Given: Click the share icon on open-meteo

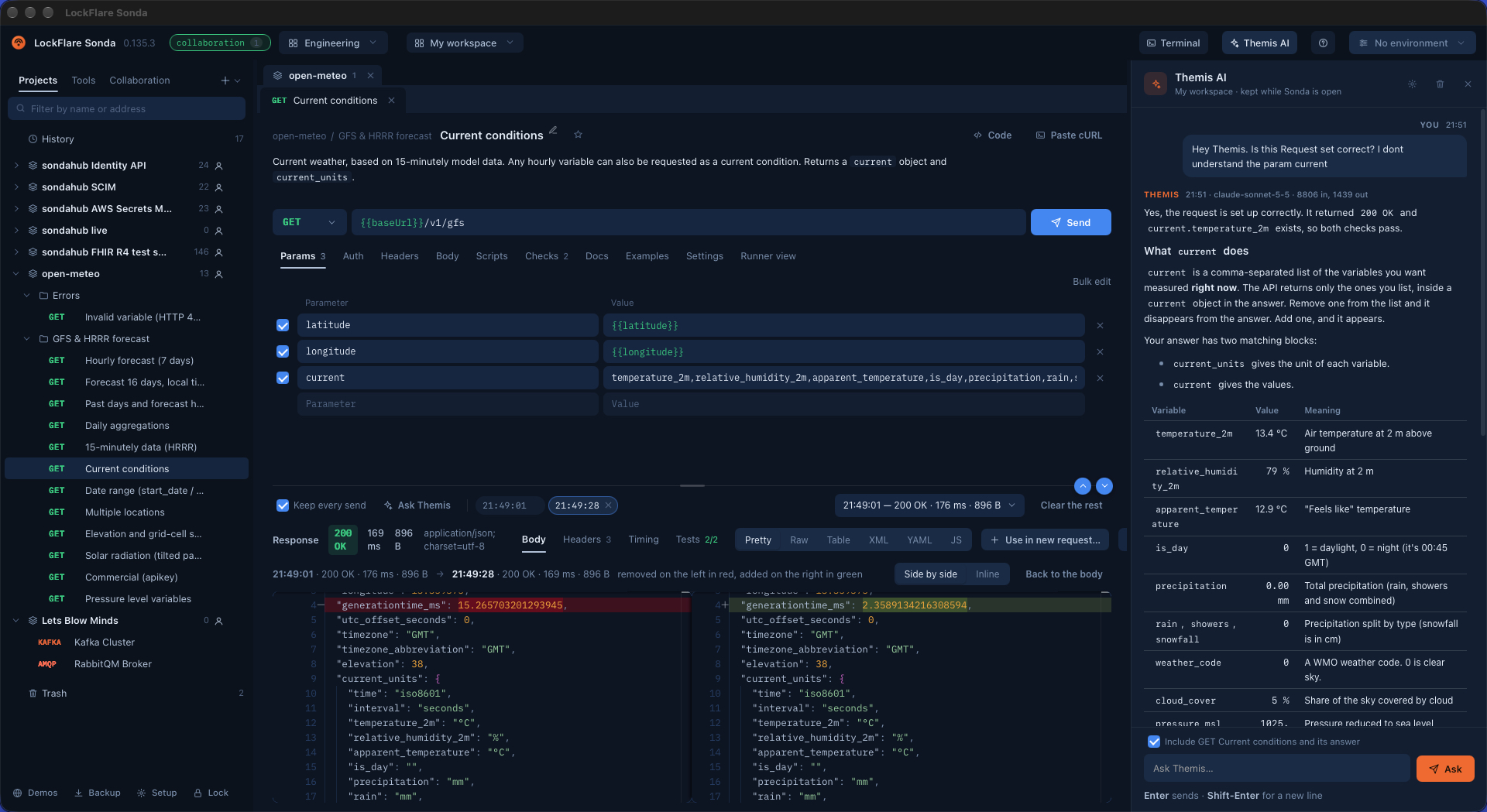Looking at the screenshot, I should (x=219, y=274).
